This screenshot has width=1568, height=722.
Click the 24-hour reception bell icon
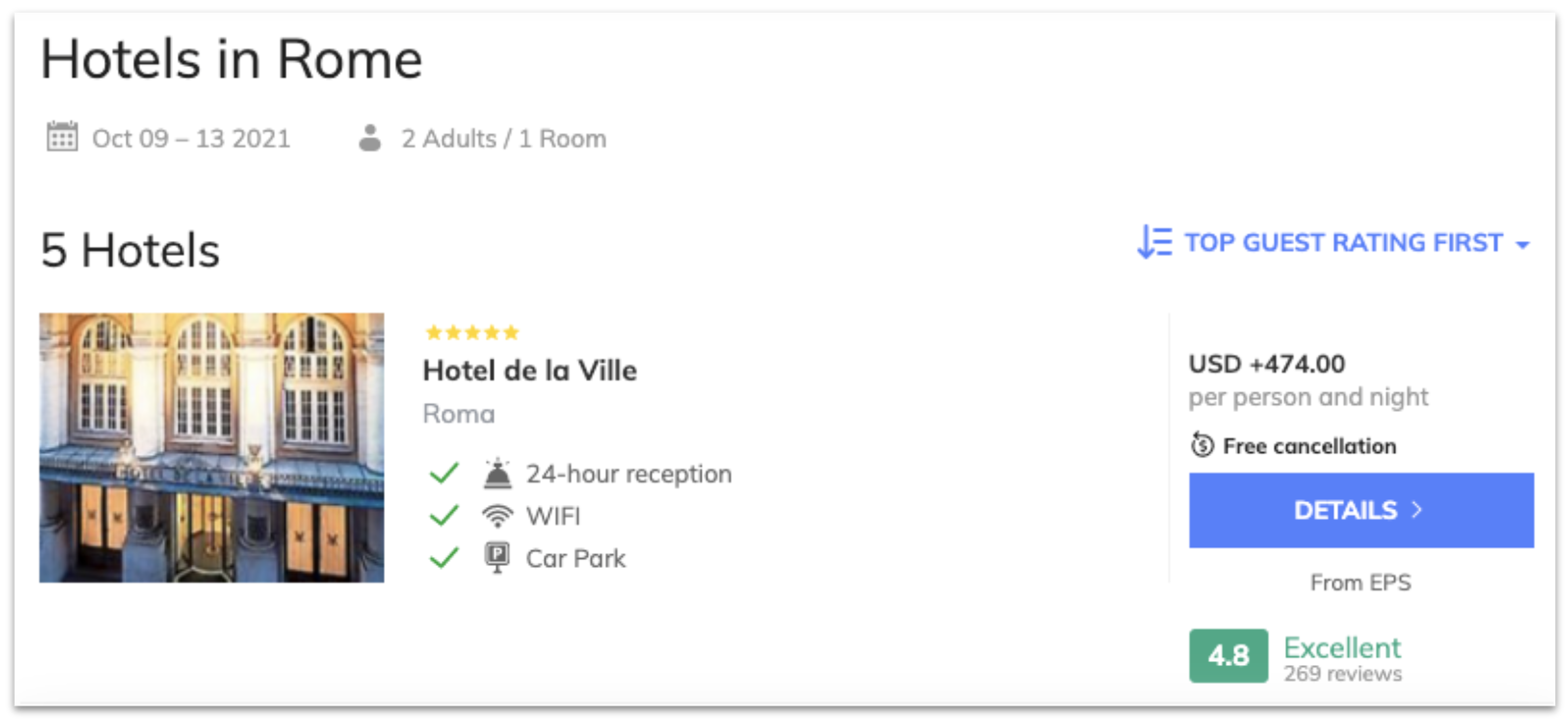(x=497, y=474)
